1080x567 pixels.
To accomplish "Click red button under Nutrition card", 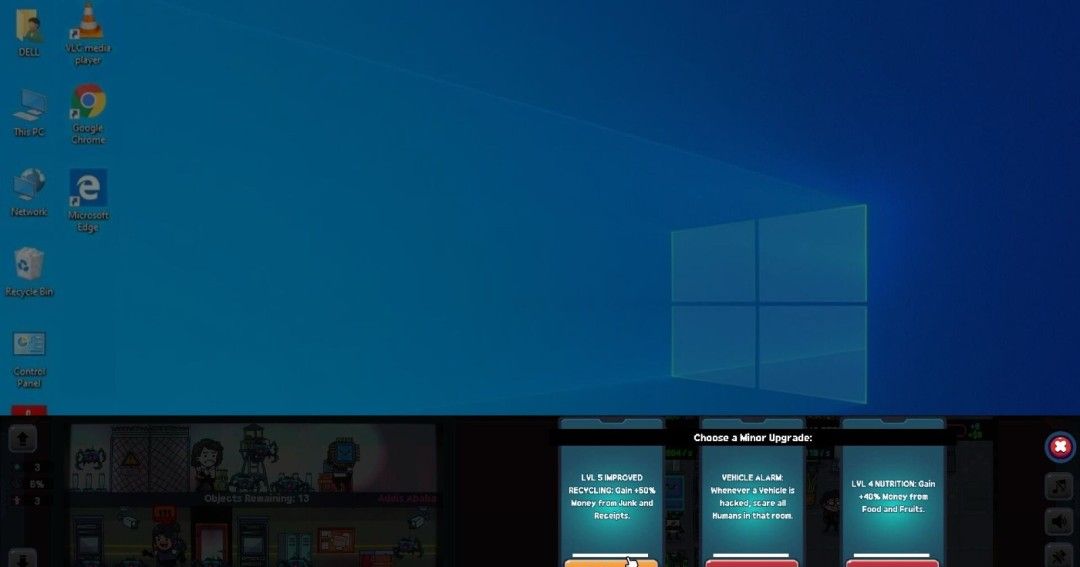I will pos(892,562).
